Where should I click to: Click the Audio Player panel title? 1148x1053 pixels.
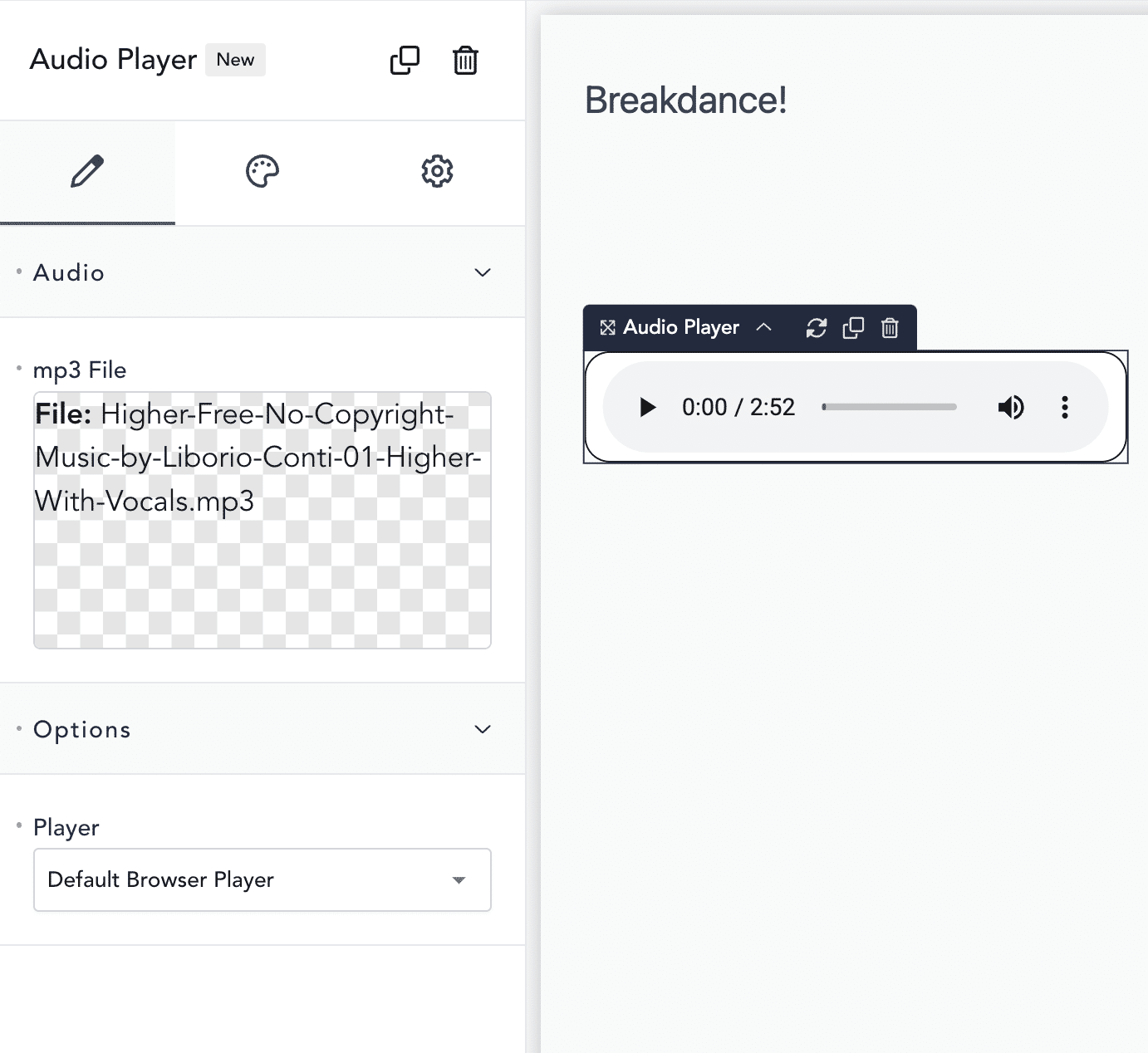[114, 60]
